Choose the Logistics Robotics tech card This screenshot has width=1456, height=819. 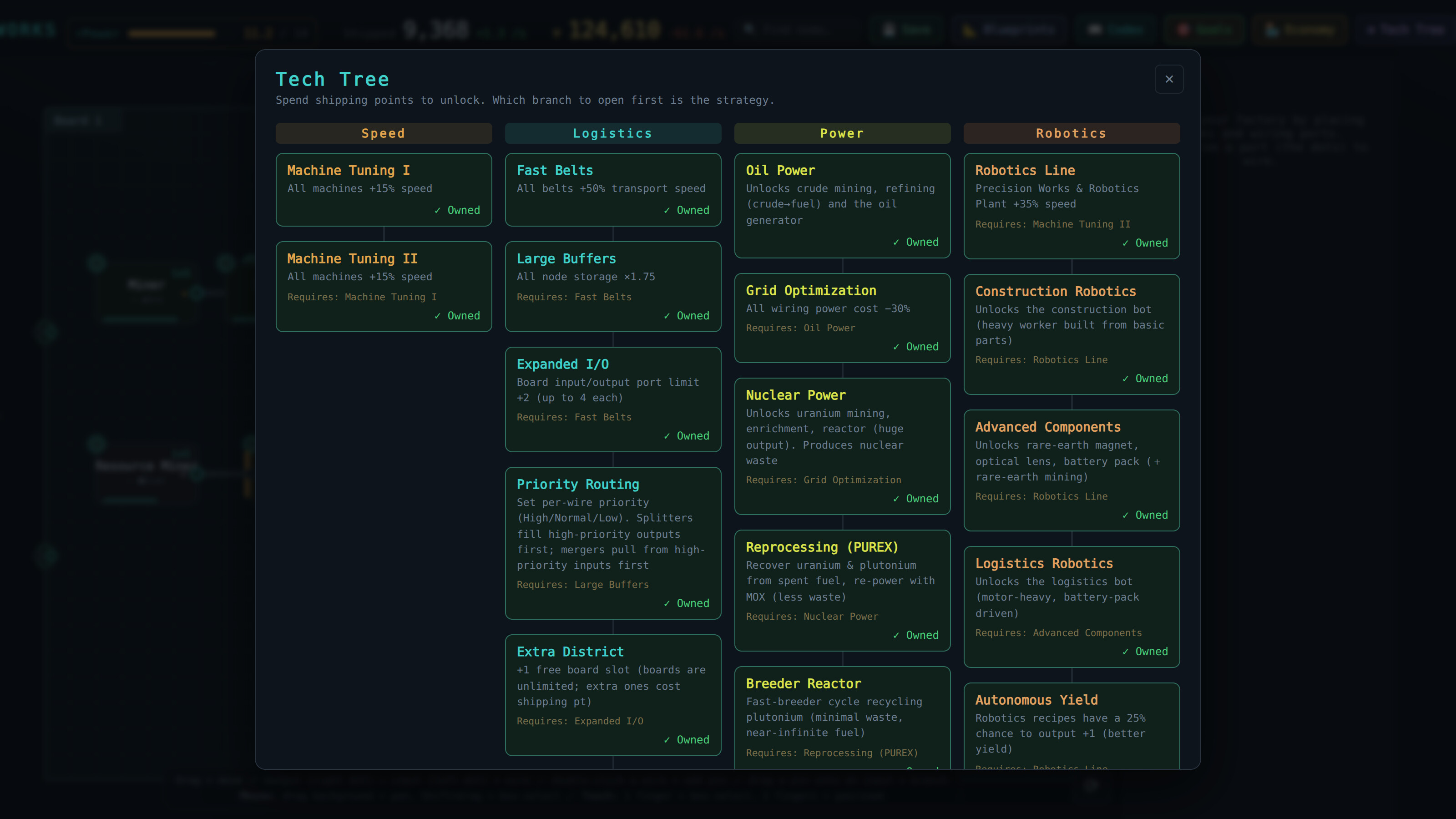1072,607
